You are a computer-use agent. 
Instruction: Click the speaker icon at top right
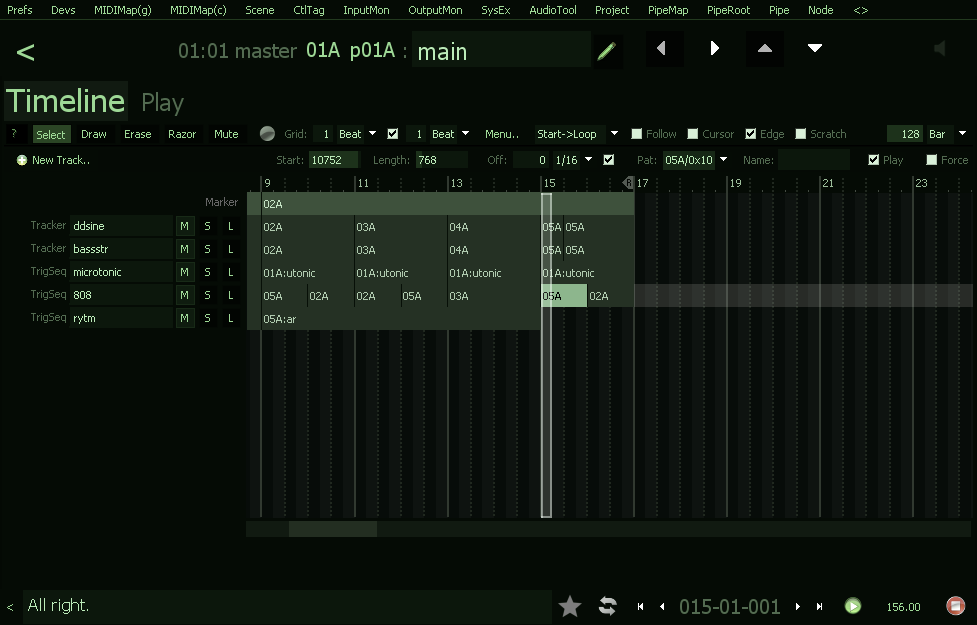[938, 49]
